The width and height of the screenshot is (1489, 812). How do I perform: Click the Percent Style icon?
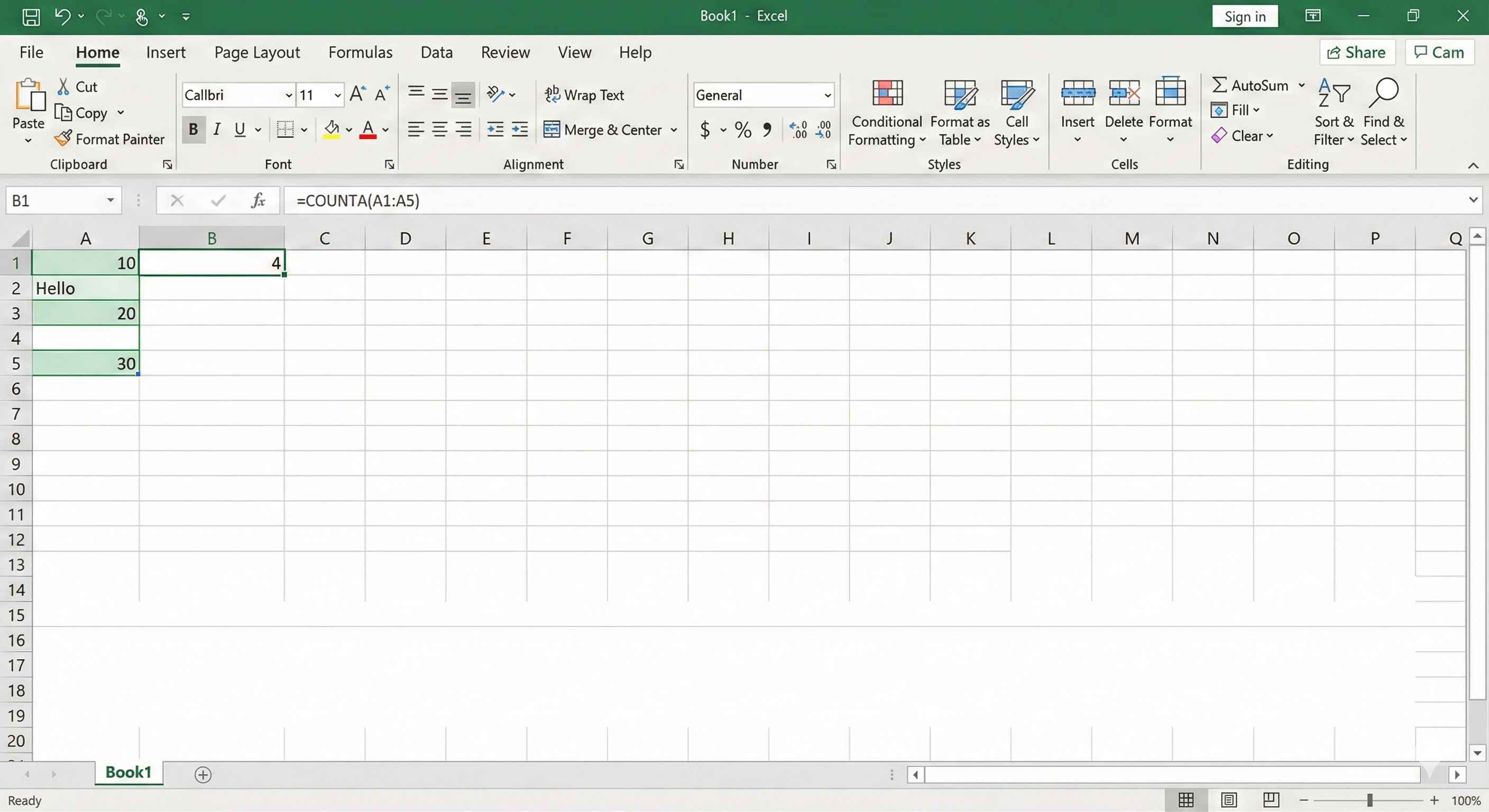743,130
